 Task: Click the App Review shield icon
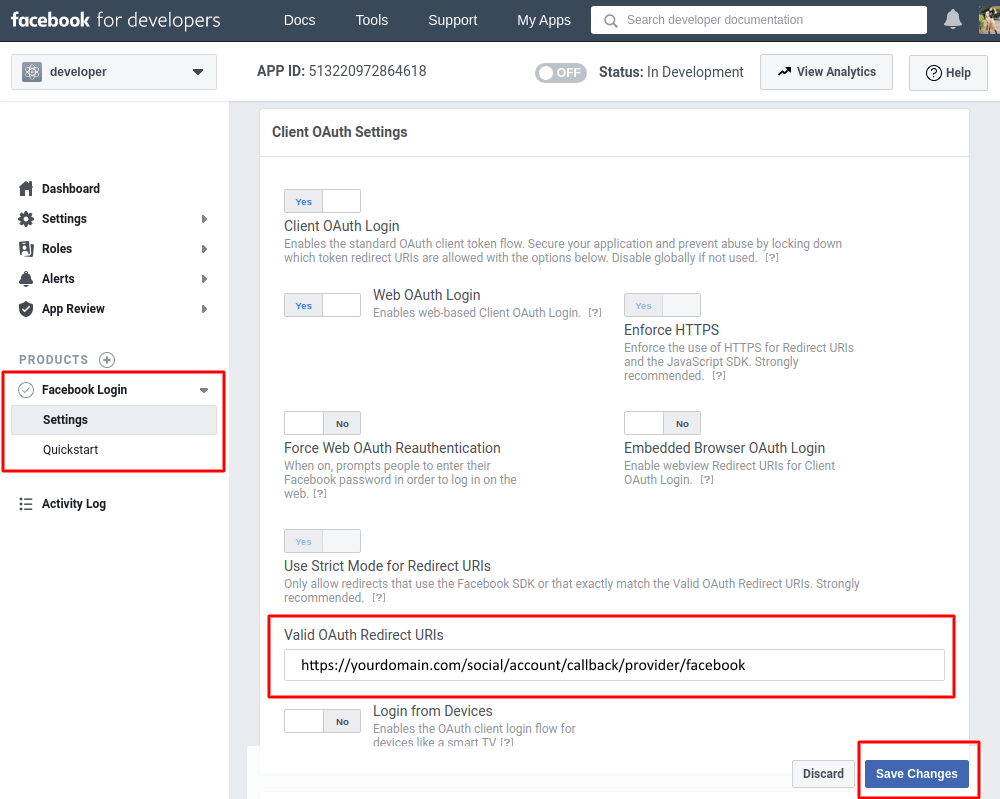coord(26,309)
